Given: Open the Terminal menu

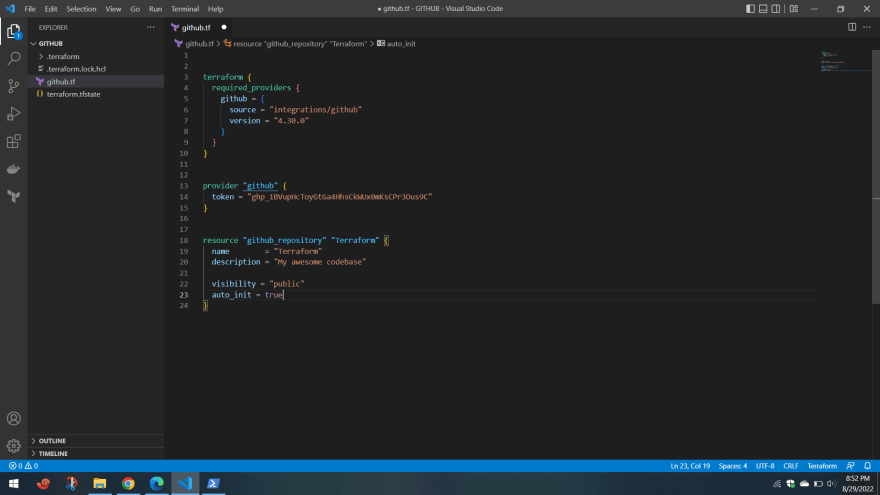Looking at the screenshot, I should click(185, 9).
